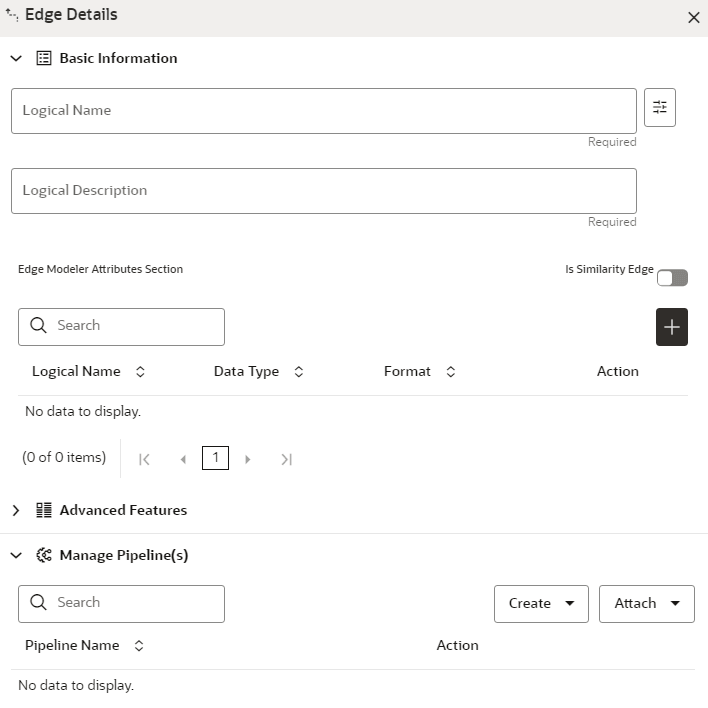
Task: Expand the Advanced Features section
Action: (16, 510)
